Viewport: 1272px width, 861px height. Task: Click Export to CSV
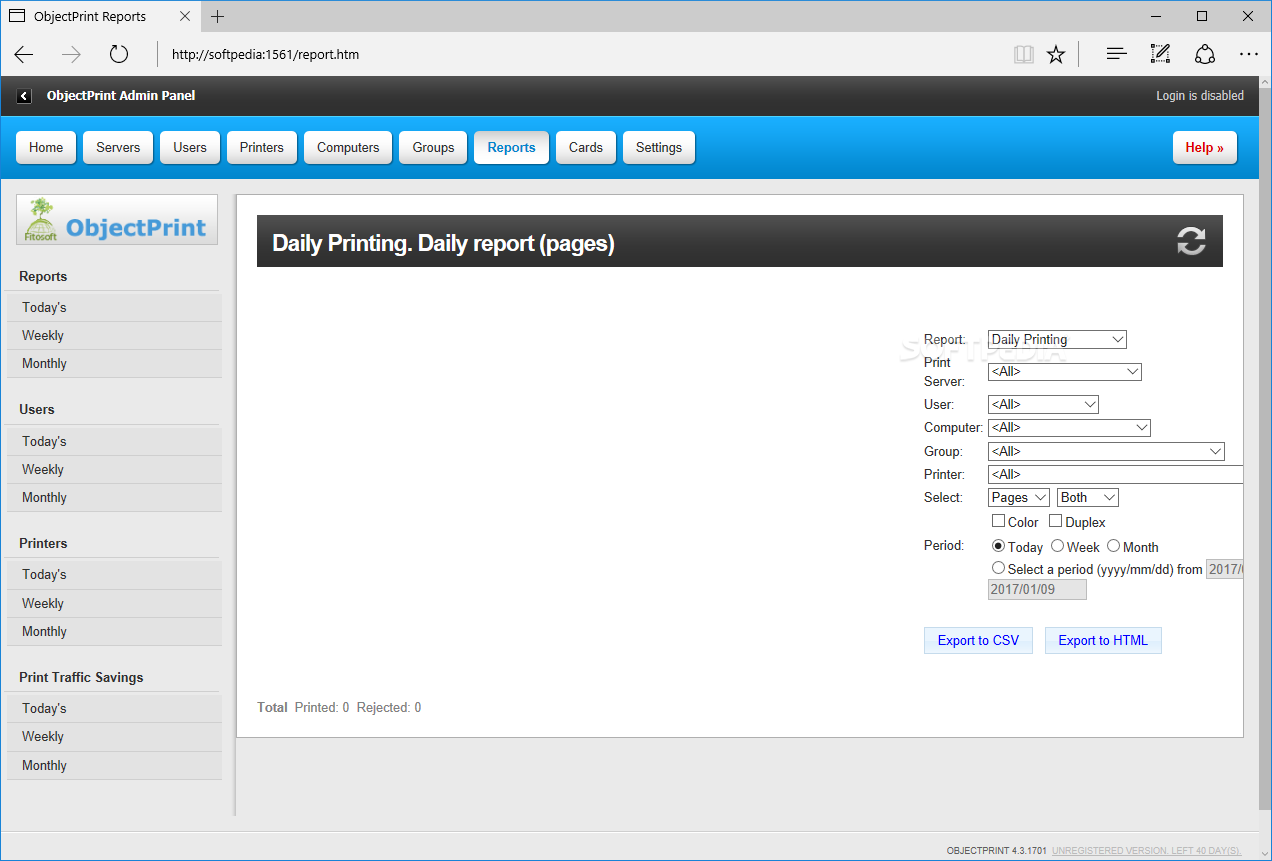[x=978, y=641]
